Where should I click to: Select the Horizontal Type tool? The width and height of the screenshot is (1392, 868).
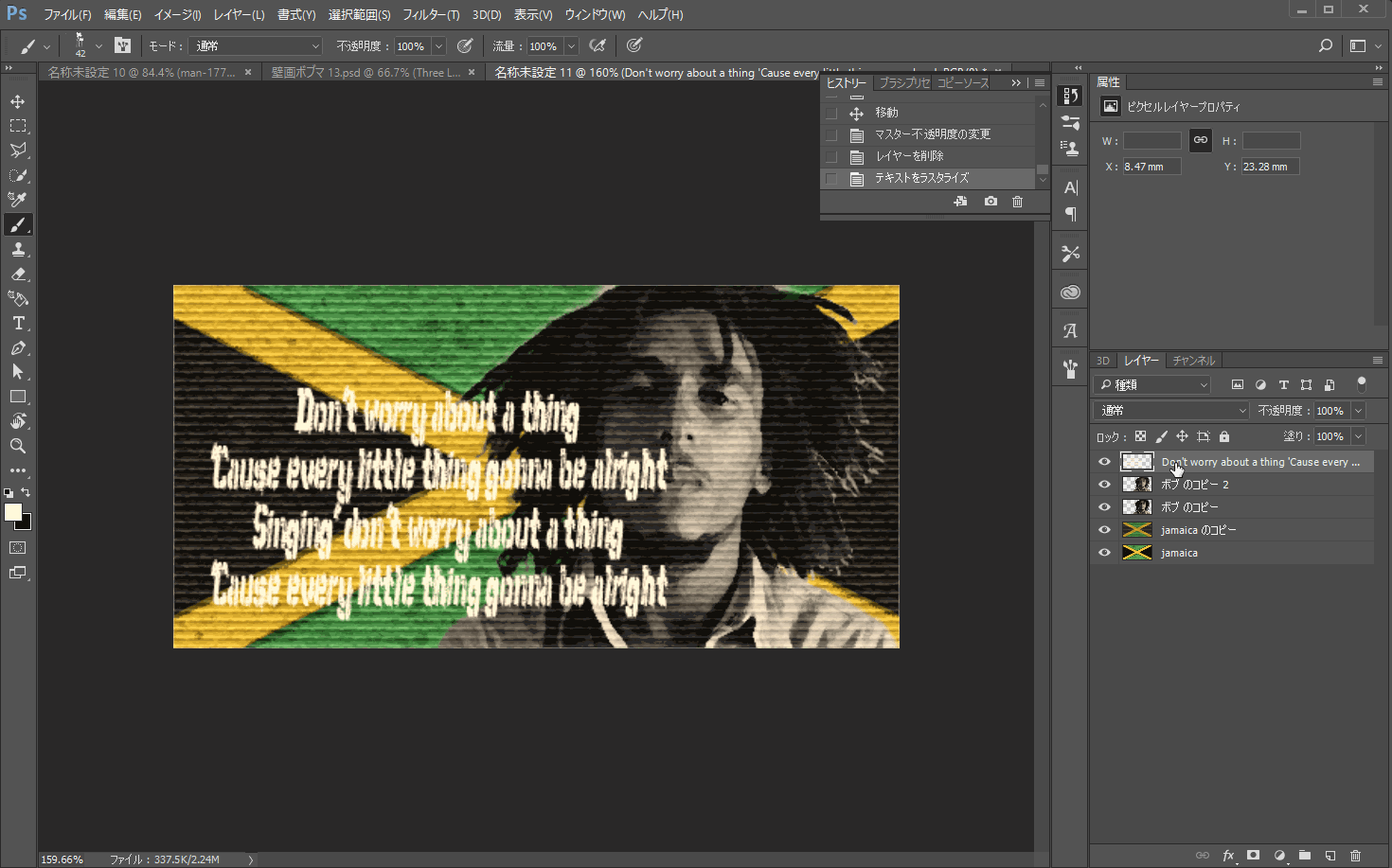[18, 323]
